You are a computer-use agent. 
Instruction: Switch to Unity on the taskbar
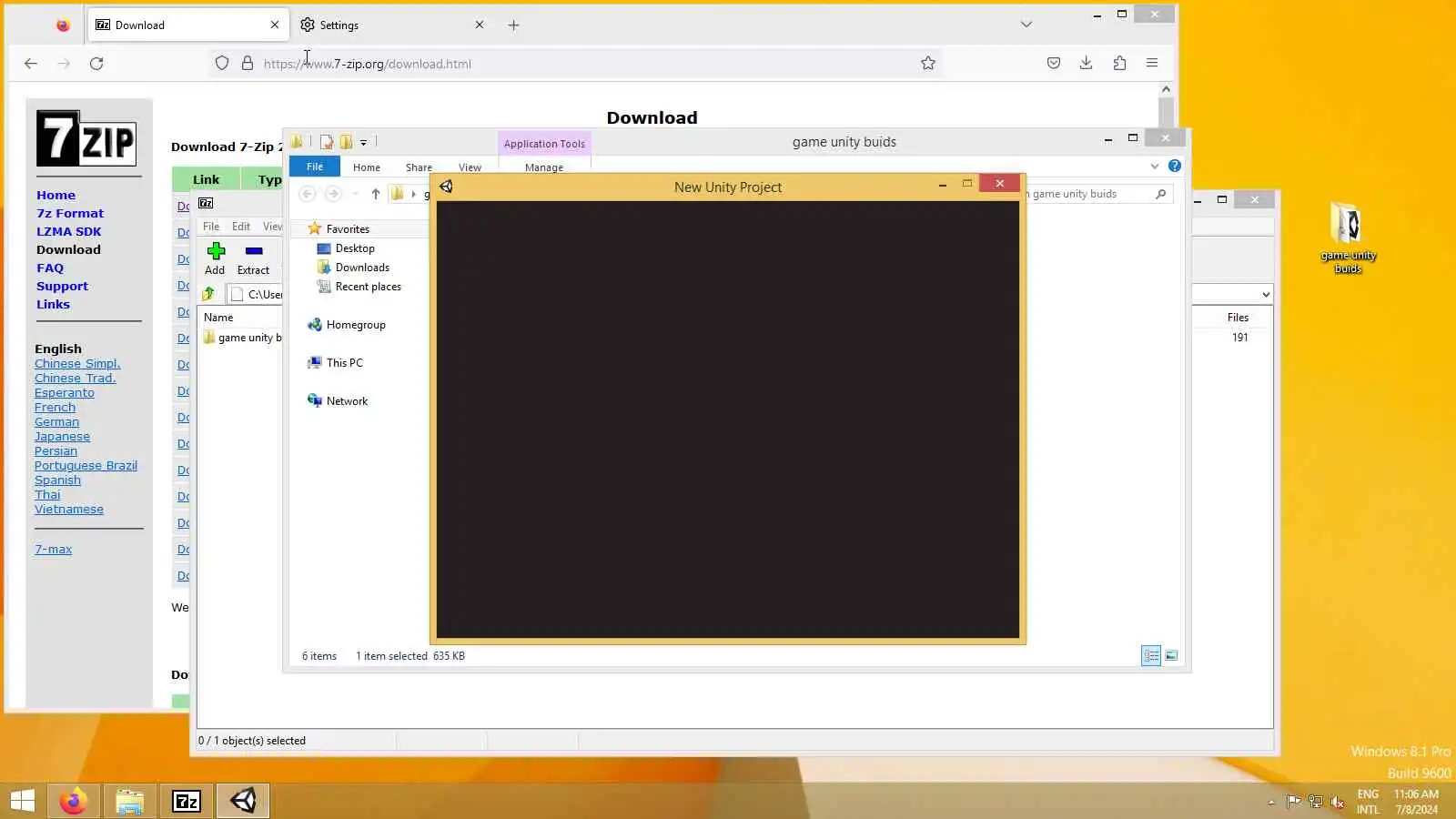(243, 801)
